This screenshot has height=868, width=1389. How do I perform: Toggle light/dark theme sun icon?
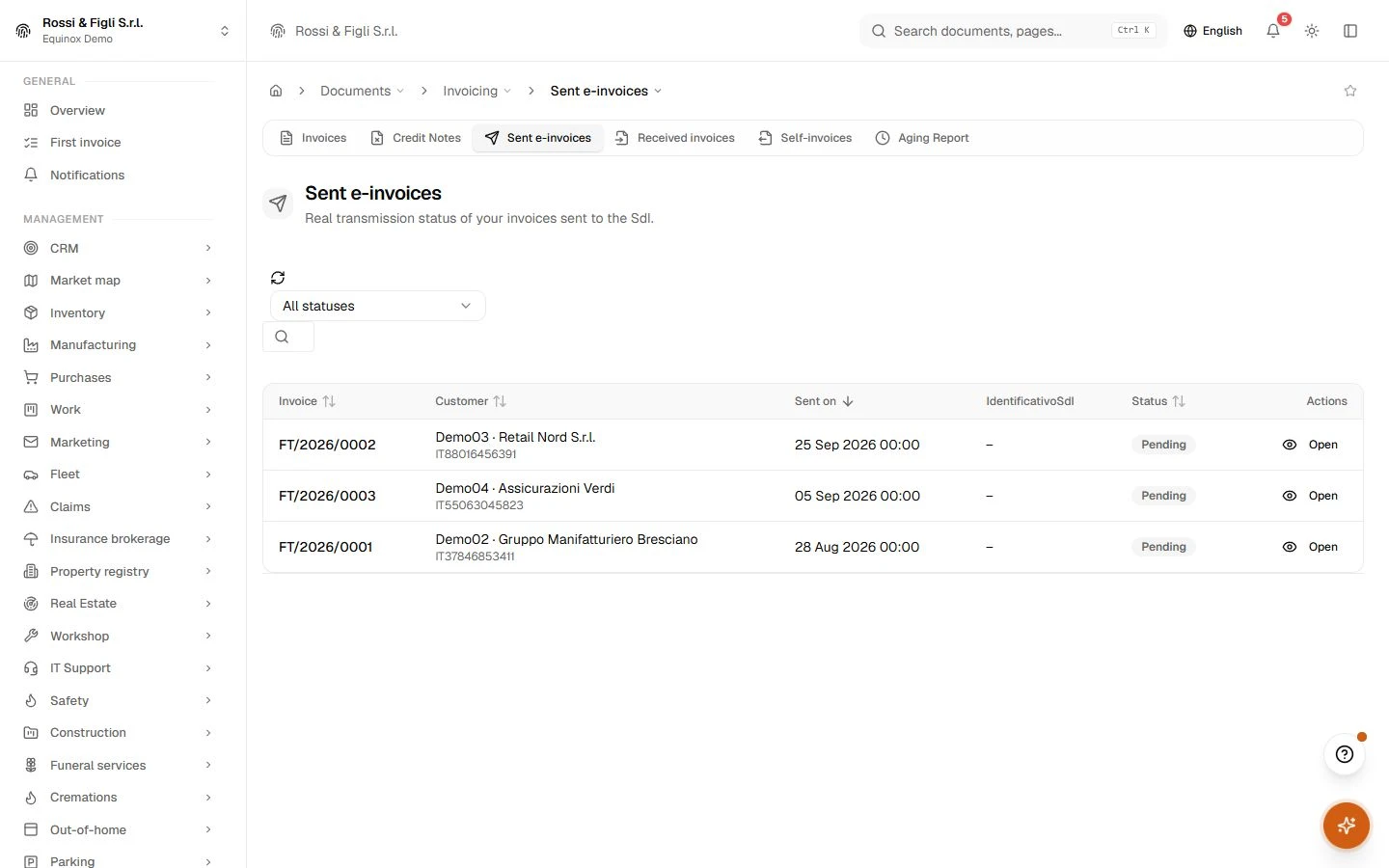(1312, 31)
